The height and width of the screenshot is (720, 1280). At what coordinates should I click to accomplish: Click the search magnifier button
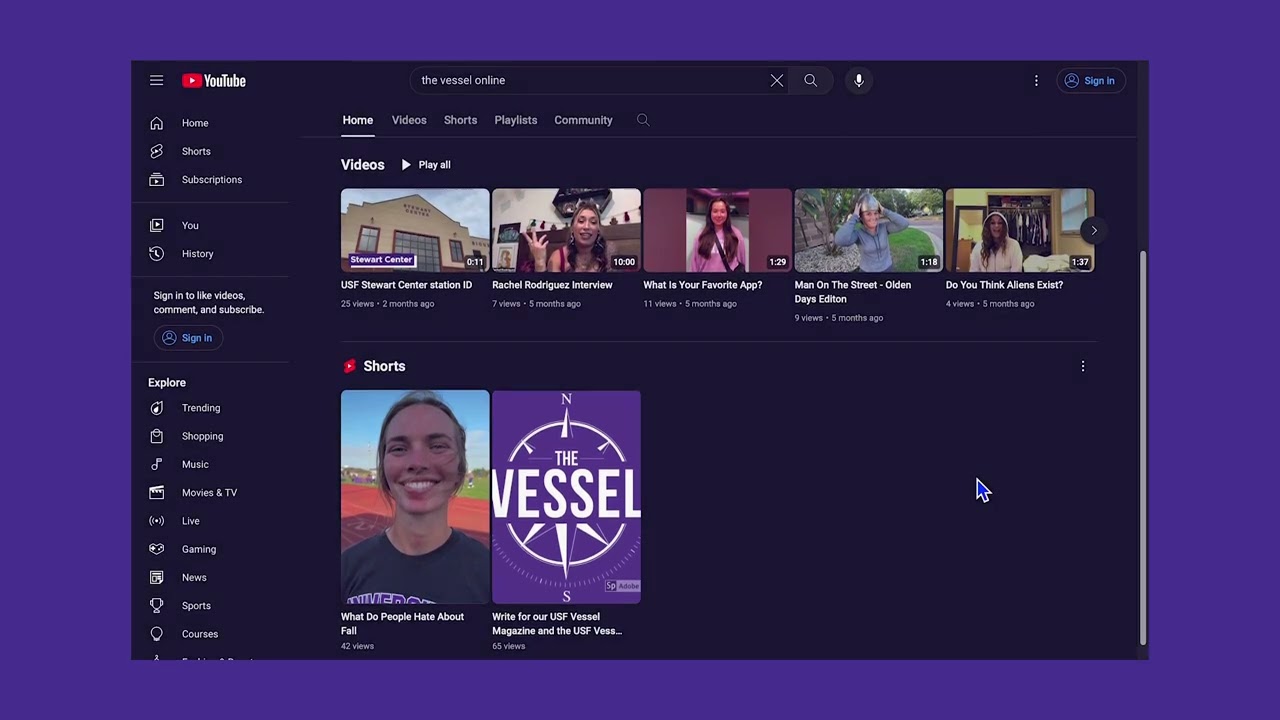pos(811,80)
